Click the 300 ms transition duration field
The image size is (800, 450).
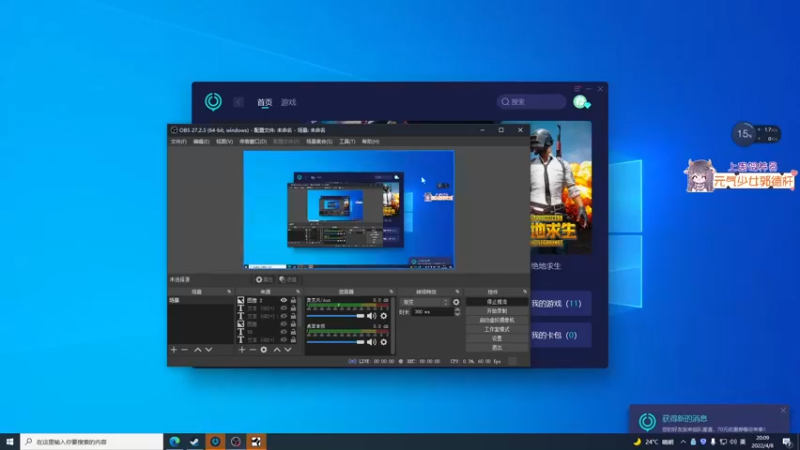(x=432, y=312)
